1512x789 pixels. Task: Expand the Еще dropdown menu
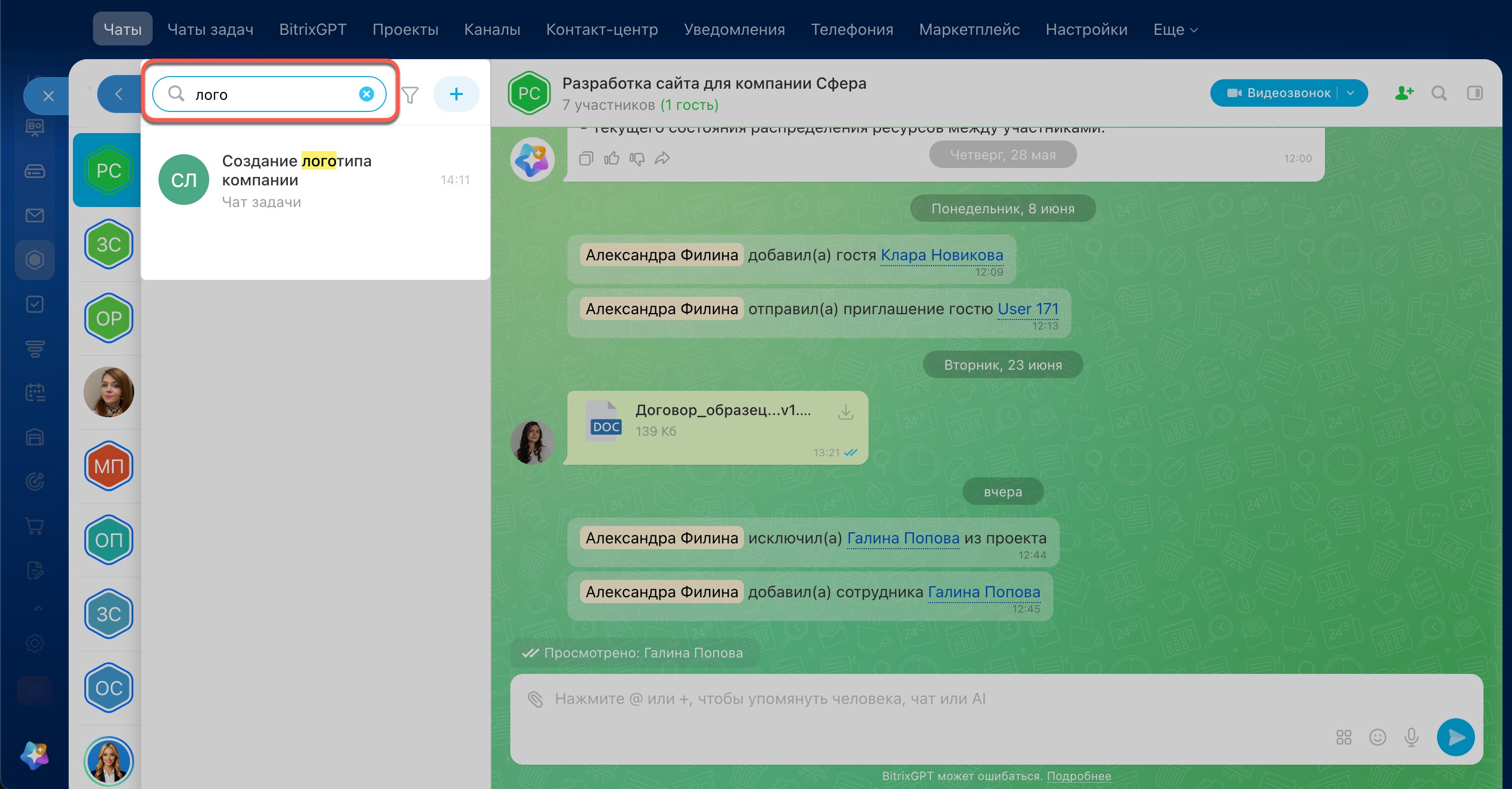tap(1175, 29)
